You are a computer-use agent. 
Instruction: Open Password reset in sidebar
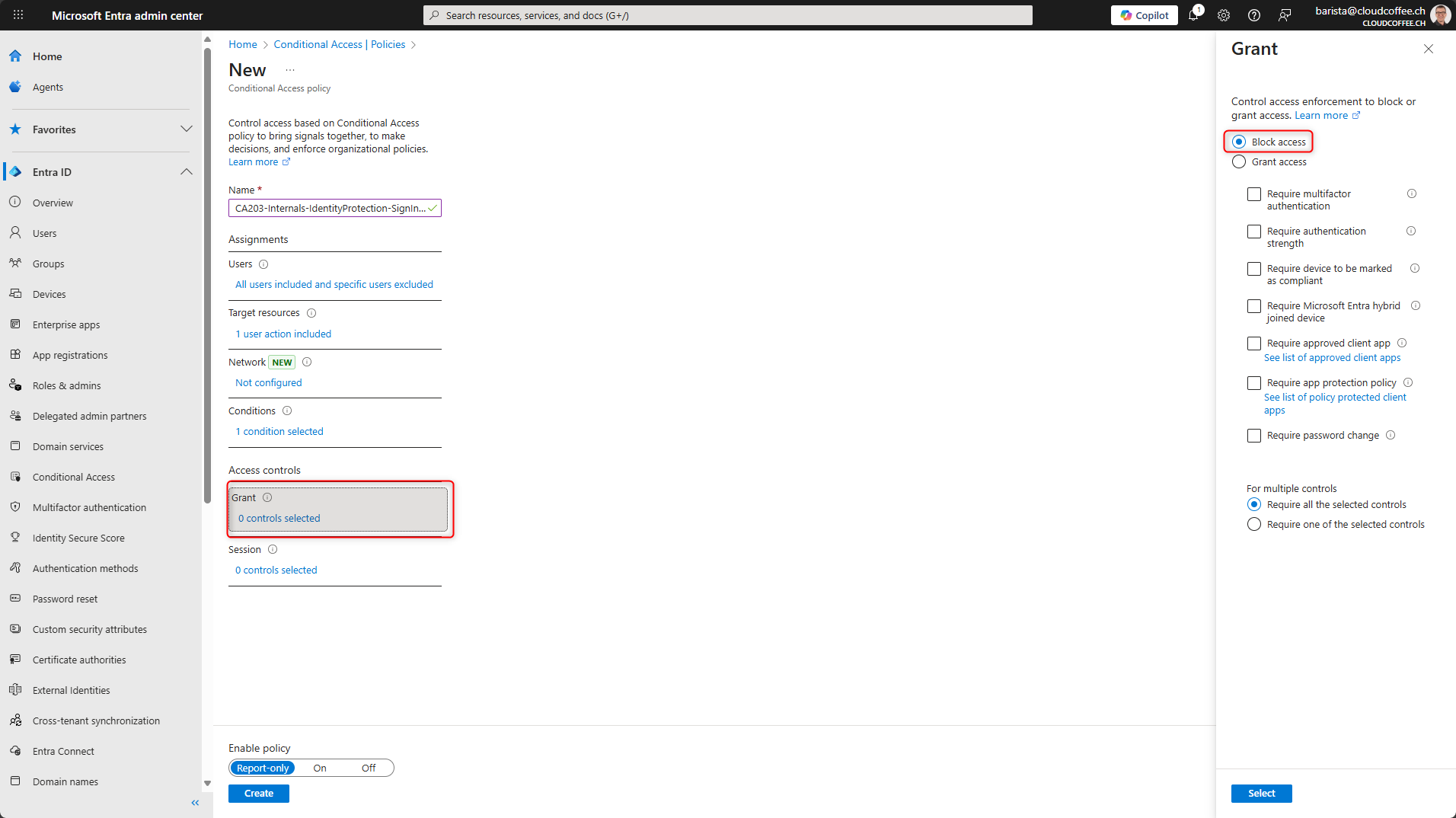pos(65,599)
